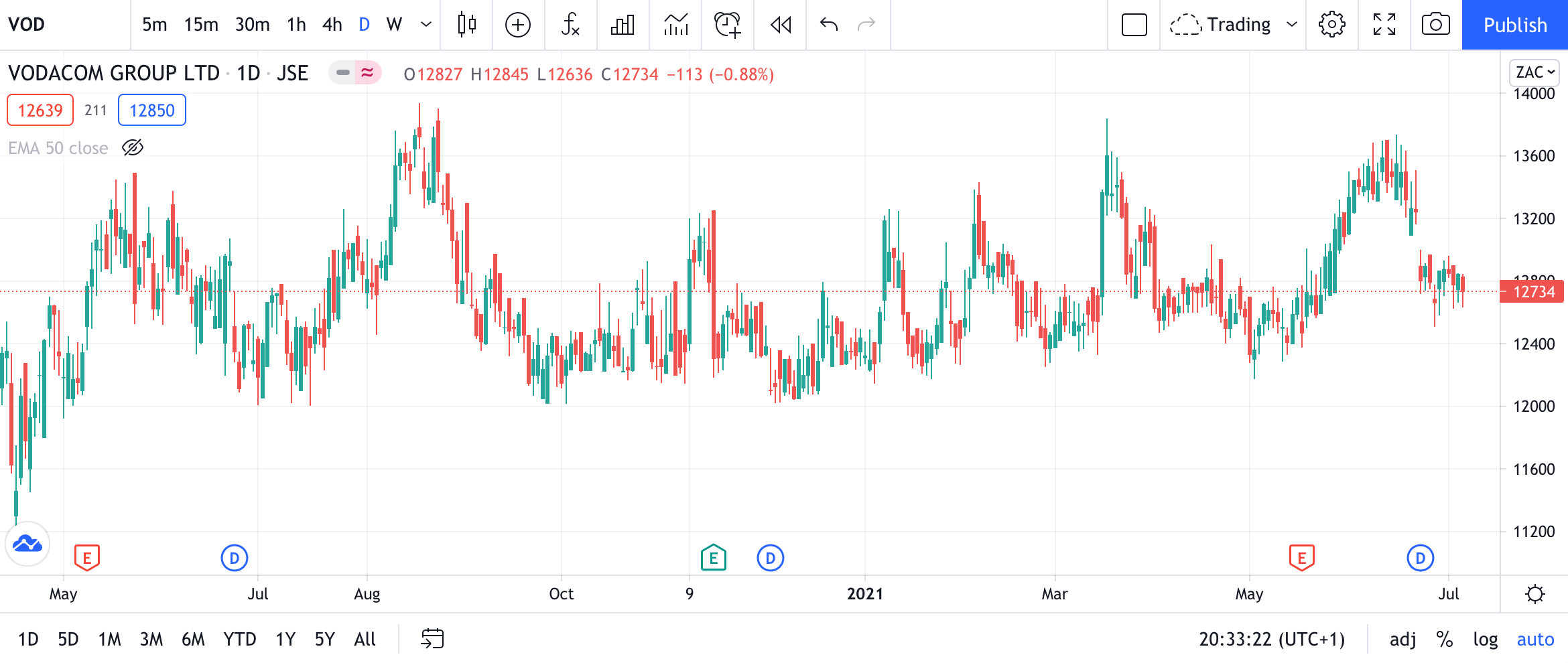Viewport: 1568px width, 663px height.
Task: Expand the more timeframes chevron
Action: (x=426, y=25)
